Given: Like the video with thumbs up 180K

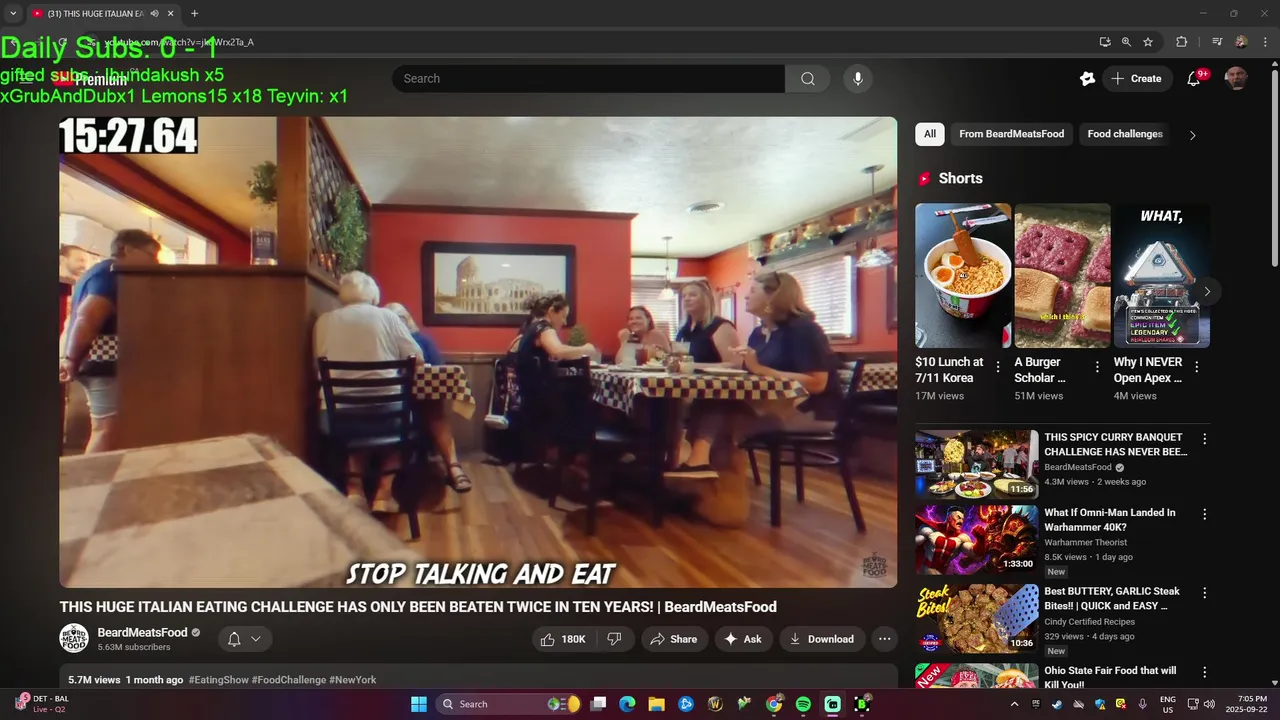Looking at the screenshot, I should pos(563,639).
